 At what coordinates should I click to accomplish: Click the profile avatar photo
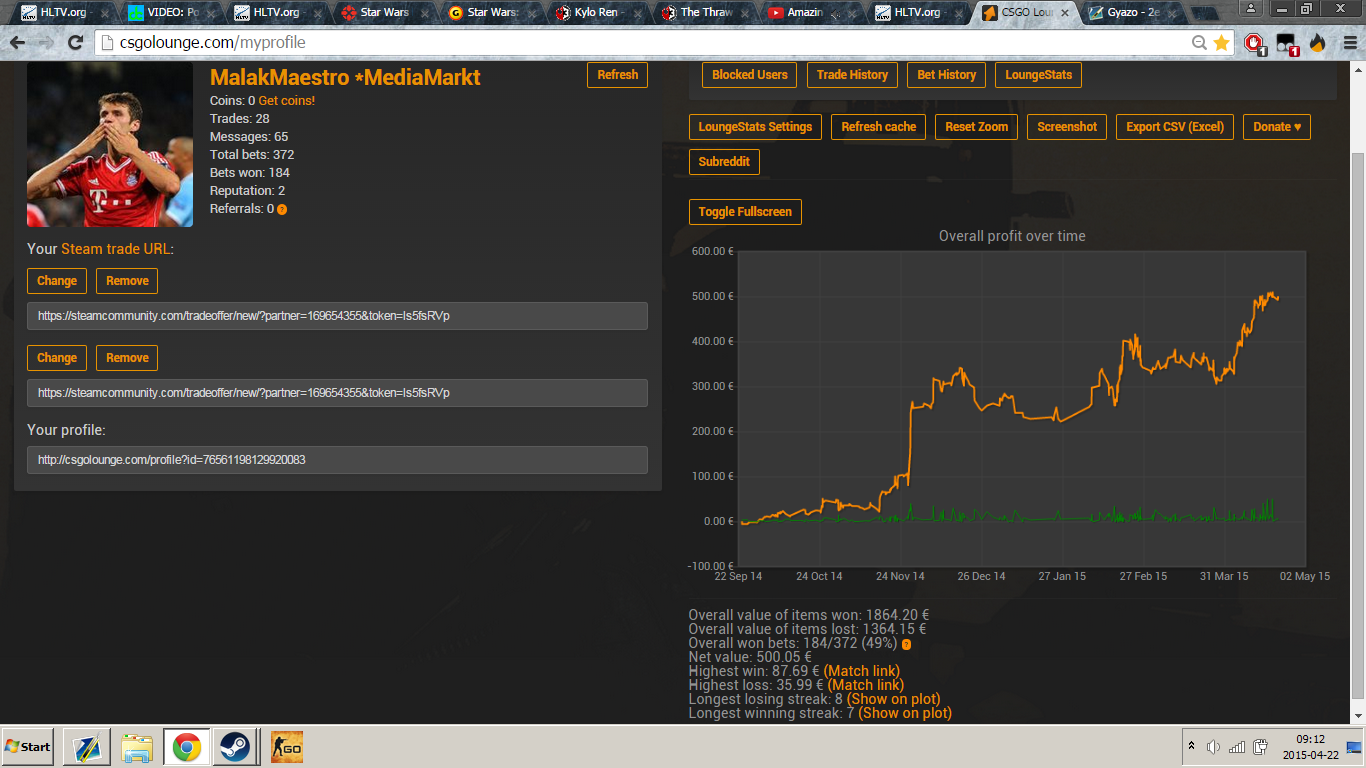110,144
